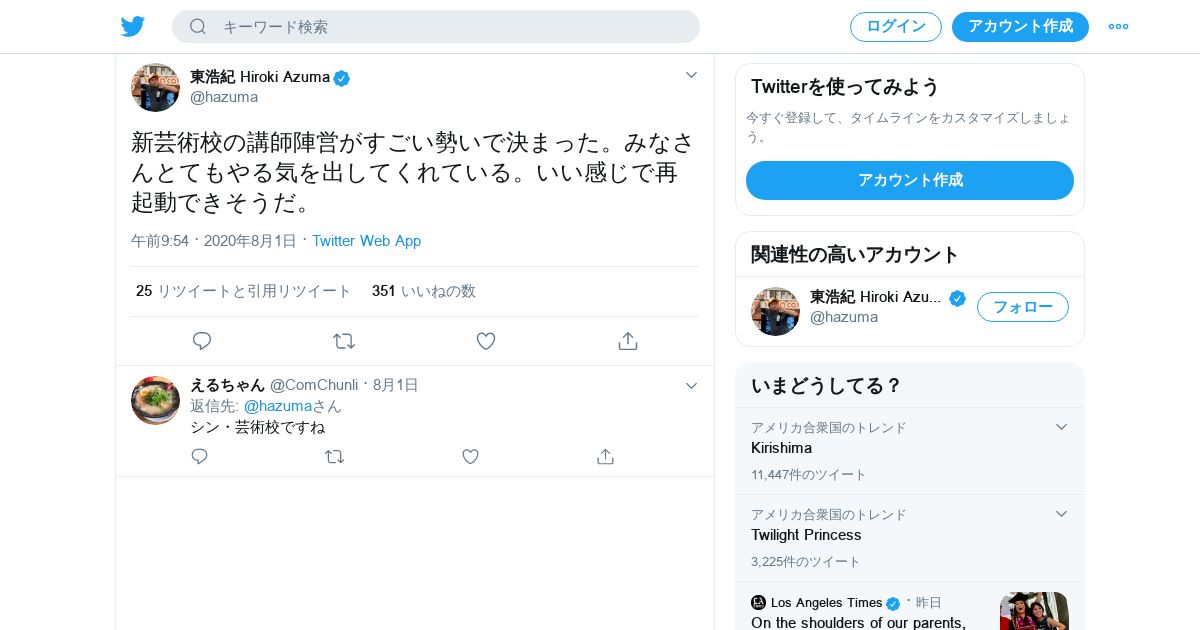The width and height of the screenshot is (1200, 630).
Task: Open the three-dot more menu in header
Action: coord(1118,27)
